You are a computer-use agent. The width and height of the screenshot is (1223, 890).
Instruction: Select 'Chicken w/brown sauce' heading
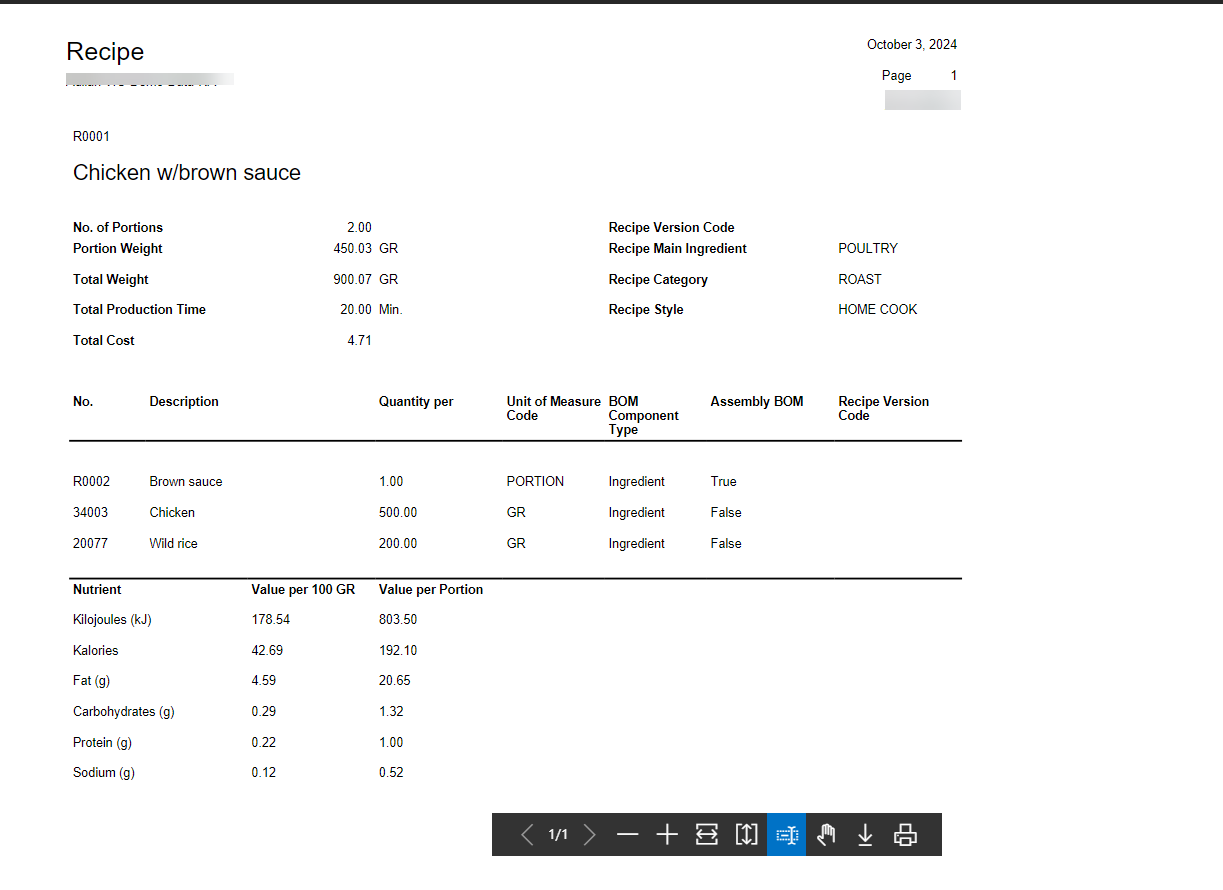tap(187, 172)
